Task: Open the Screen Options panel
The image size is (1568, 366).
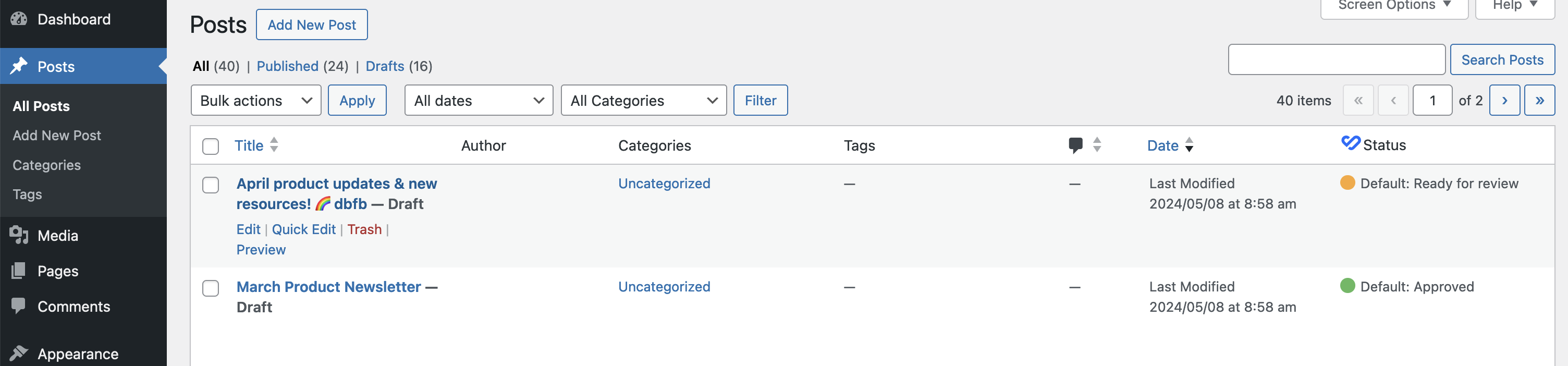Action: pos(1393,5)
